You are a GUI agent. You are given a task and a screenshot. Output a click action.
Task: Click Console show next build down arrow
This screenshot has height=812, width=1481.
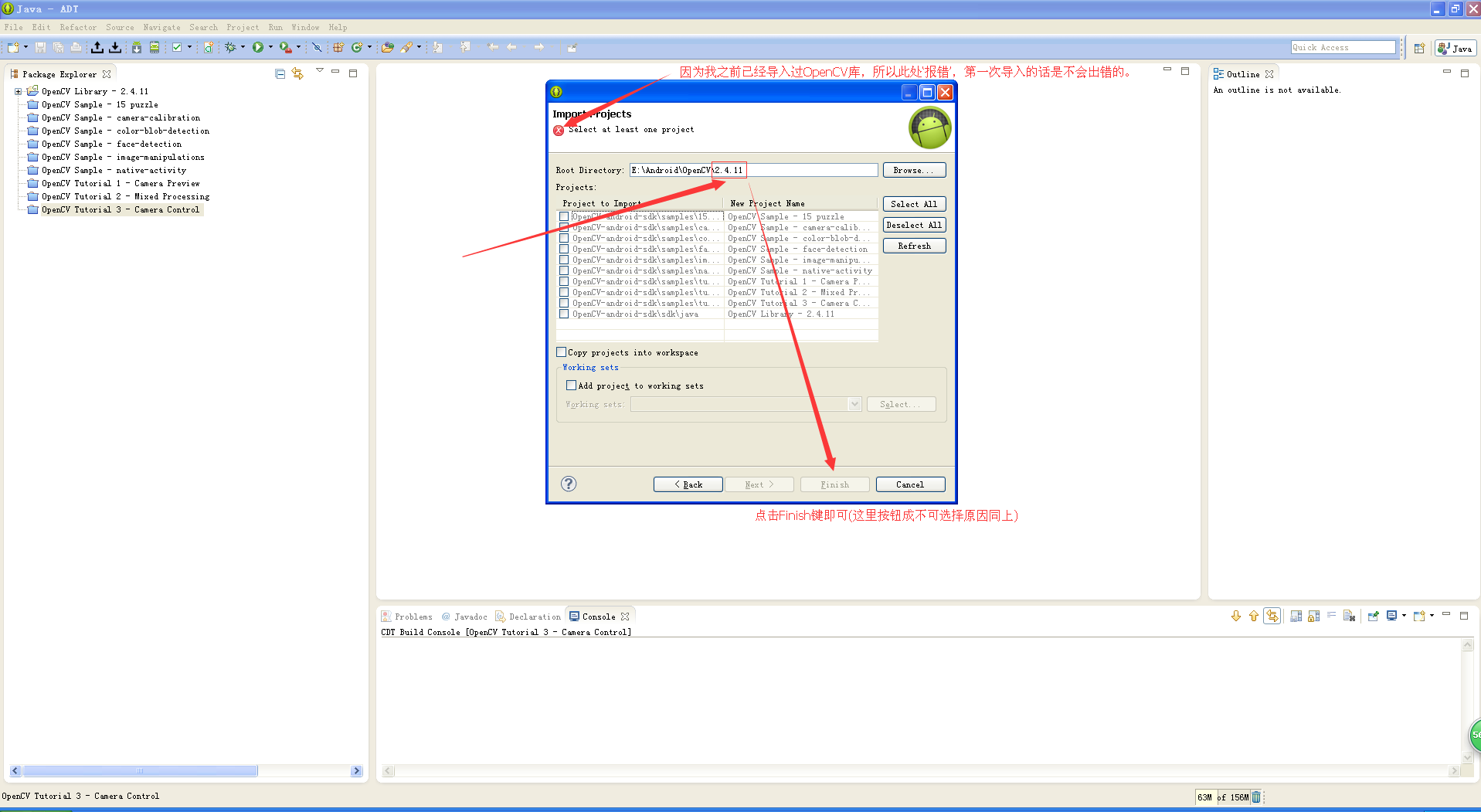(1236, 616)
